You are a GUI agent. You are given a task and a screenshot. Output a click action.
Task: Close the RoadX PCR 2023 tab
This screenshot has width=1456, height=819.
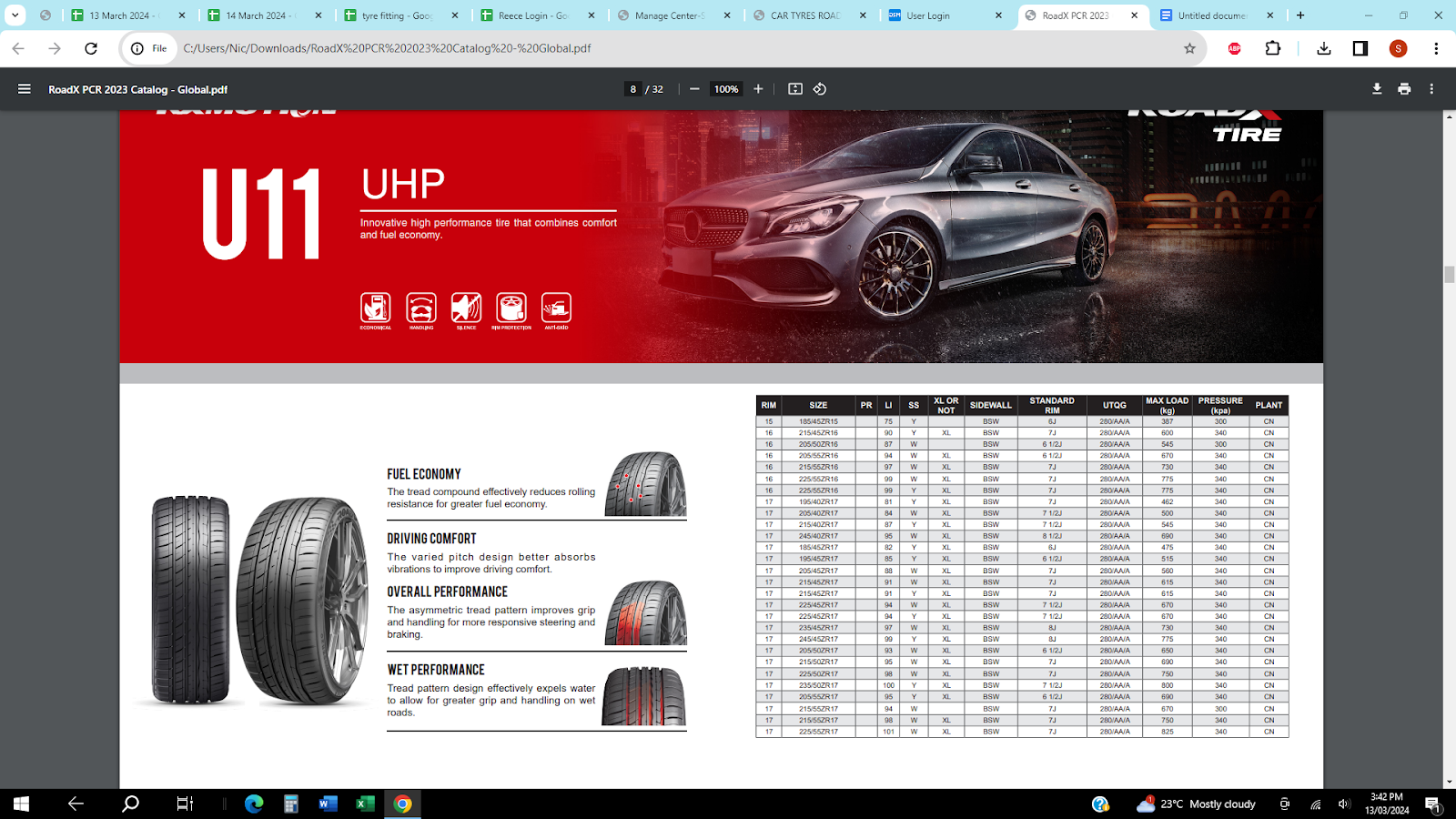click(x=1135, y=15)
